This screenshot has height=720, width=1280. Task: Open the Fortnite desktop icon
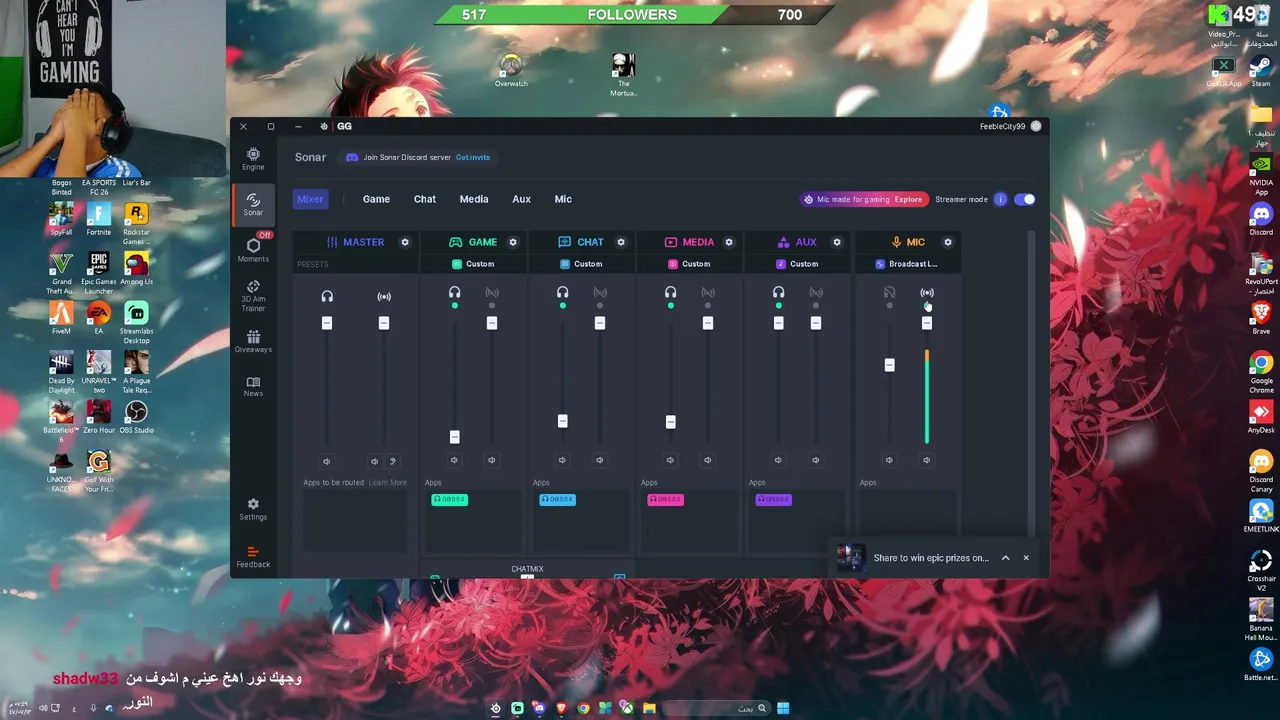pos(99,219)
